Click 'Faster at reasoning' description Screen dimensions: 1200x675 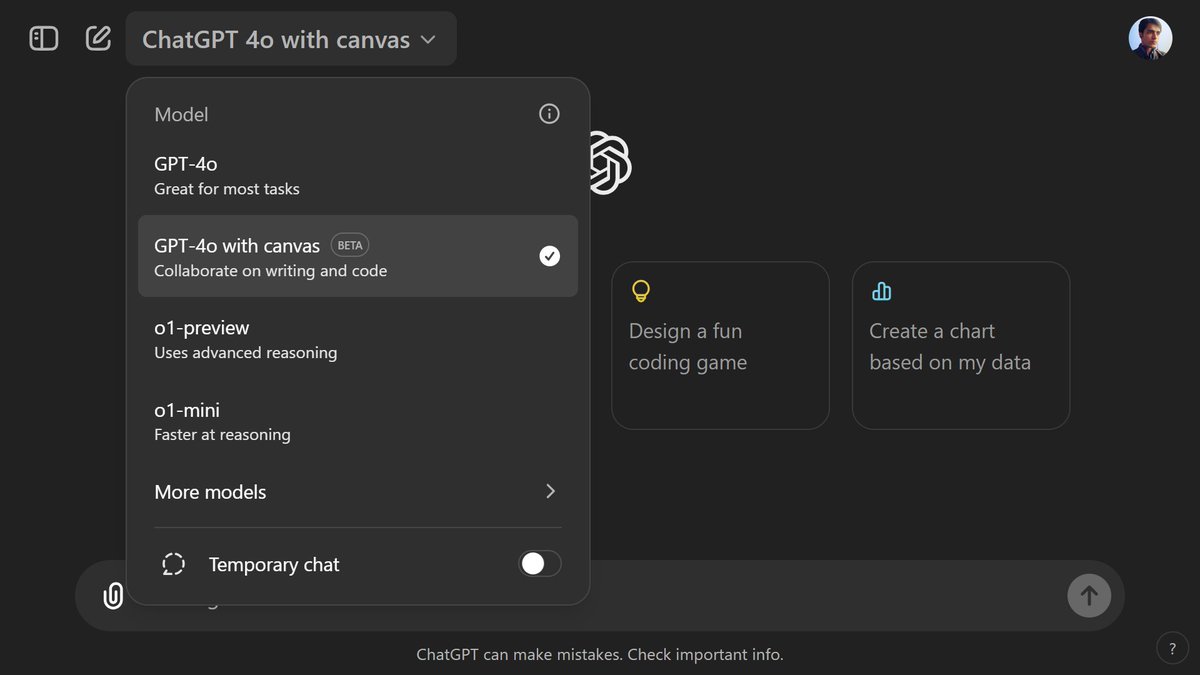click(x=222, y=435)
